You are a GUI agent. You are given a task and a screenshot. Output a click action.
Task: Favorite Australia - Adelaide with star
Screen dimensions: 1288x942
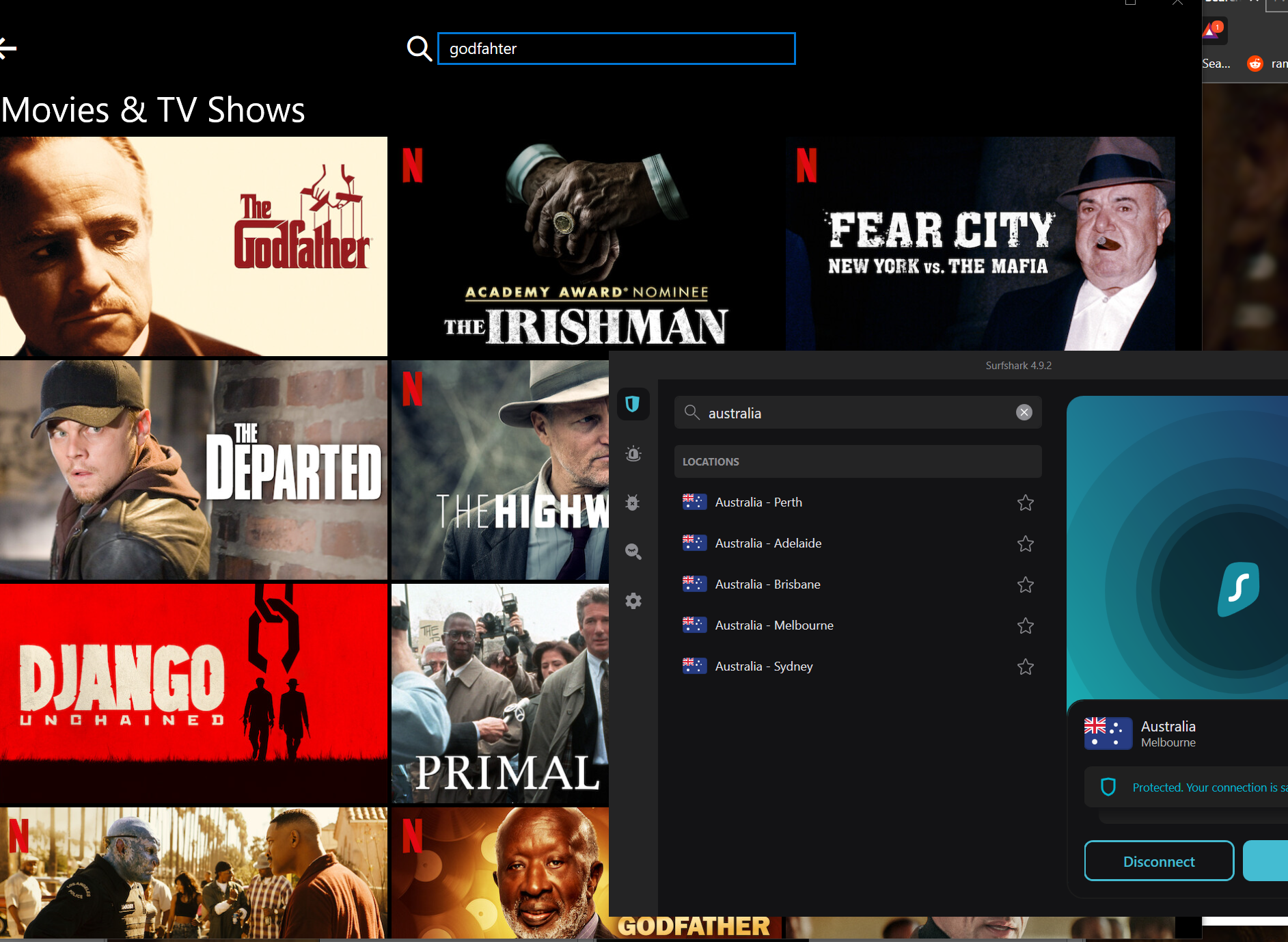(1025, 543)
